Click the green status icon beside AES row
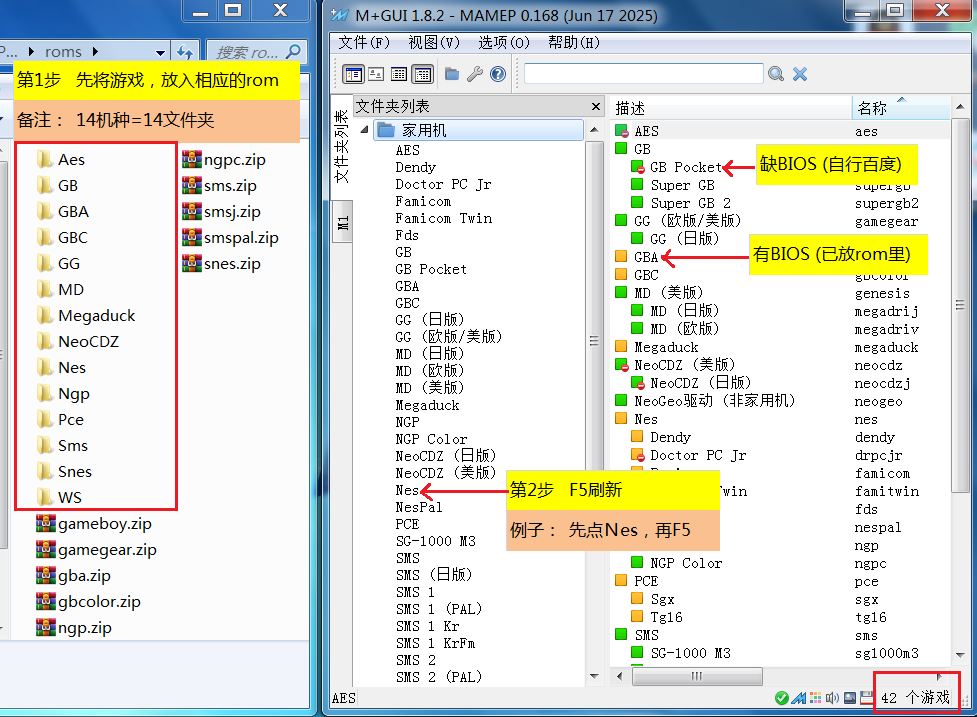The image size is (977, 717). tap(621, 131)
